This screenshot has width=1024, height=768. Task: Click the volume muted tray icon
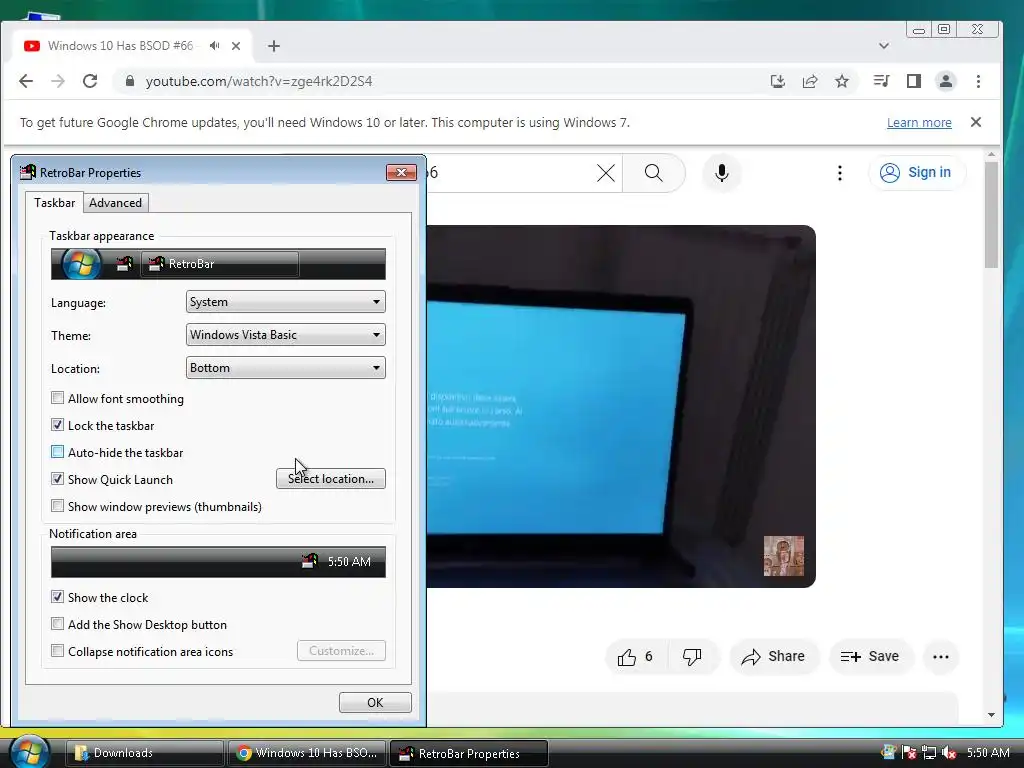tap(949, 753)
